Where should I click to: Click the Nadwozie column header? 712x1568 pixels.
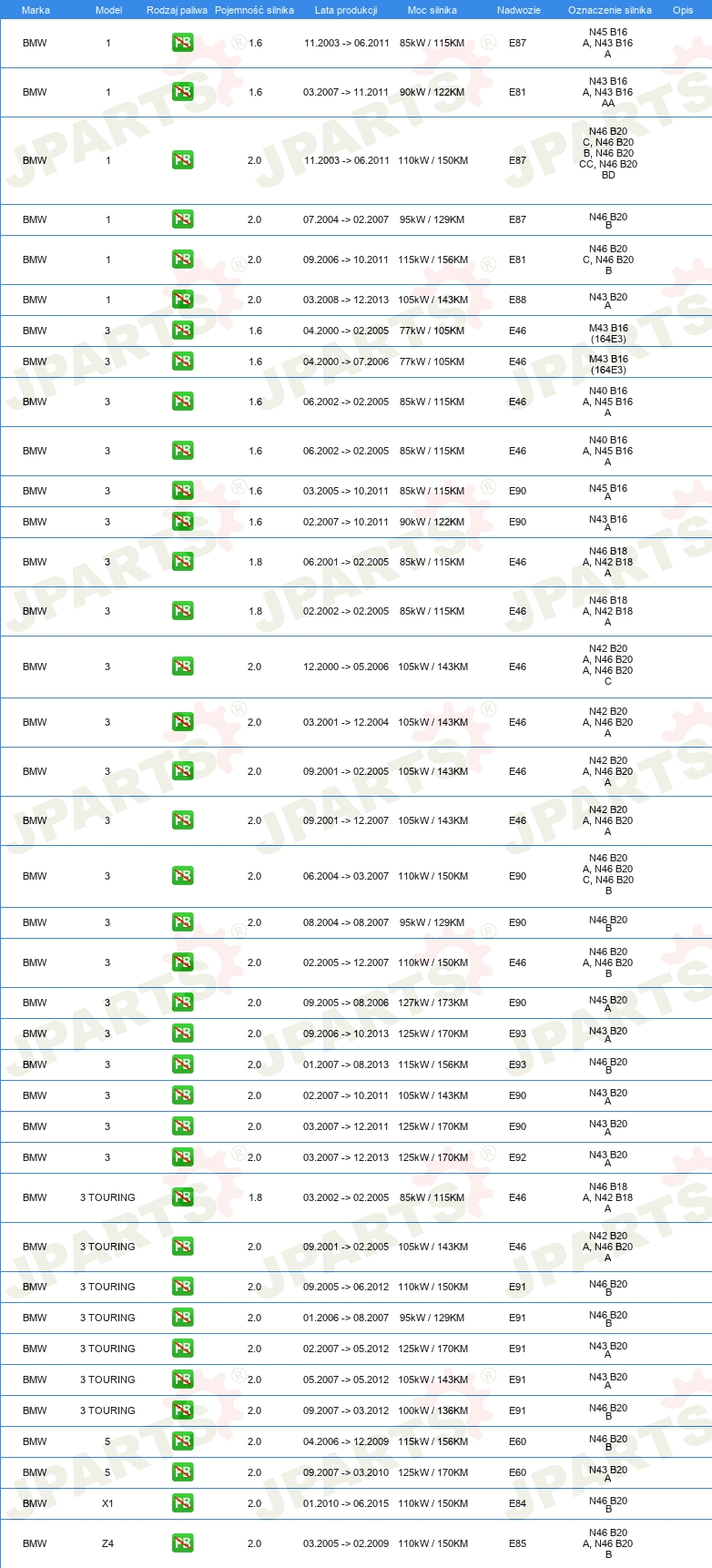tap(518, 10)
